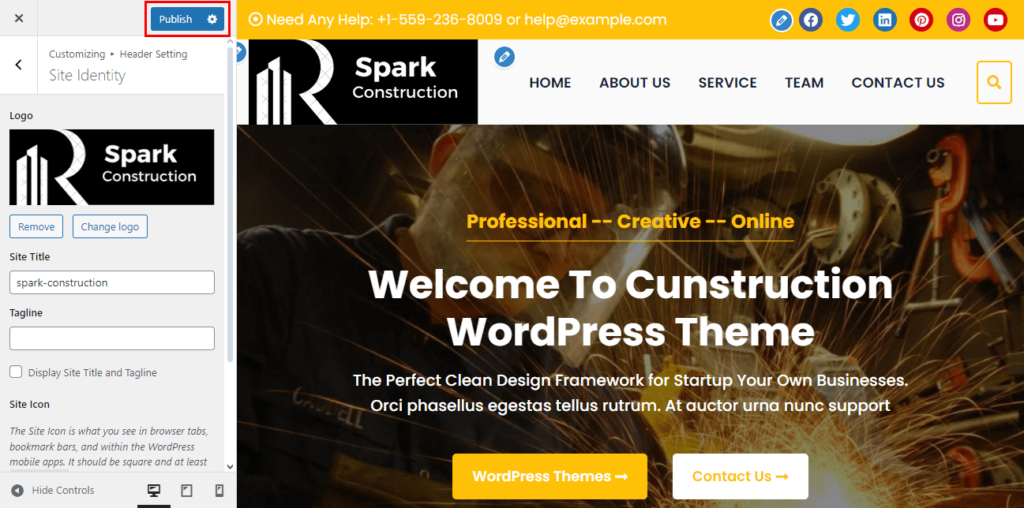The height and width of the screenshot is (508, 1024).
Task: Open the CONTACT US menu item
Action: pyautogui.click(x=898, y=83)
